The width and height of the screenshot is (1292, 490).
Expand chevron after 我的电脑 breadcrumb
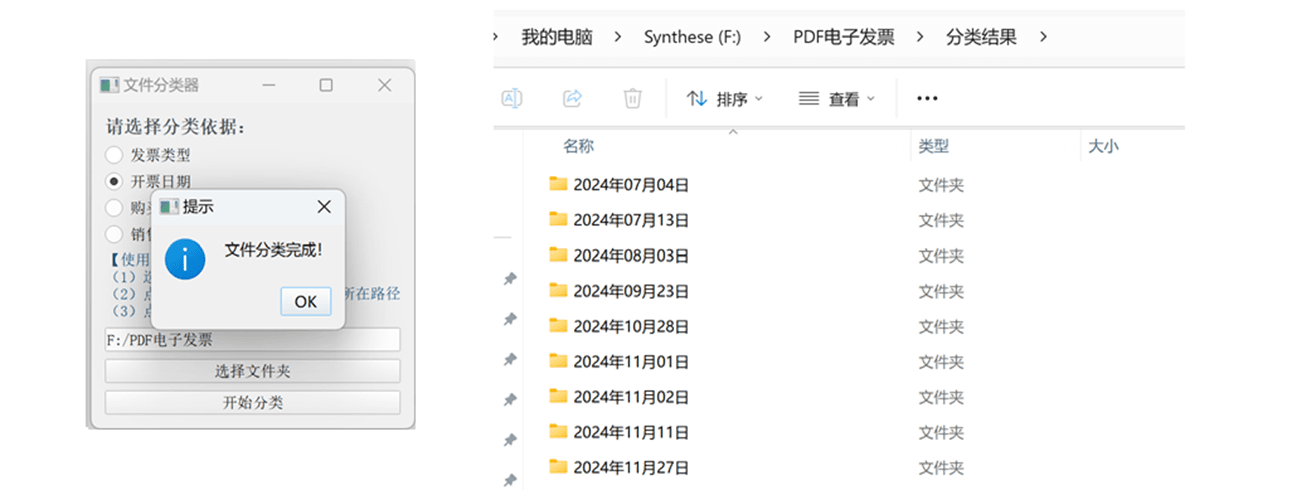(x=618, y=38)
